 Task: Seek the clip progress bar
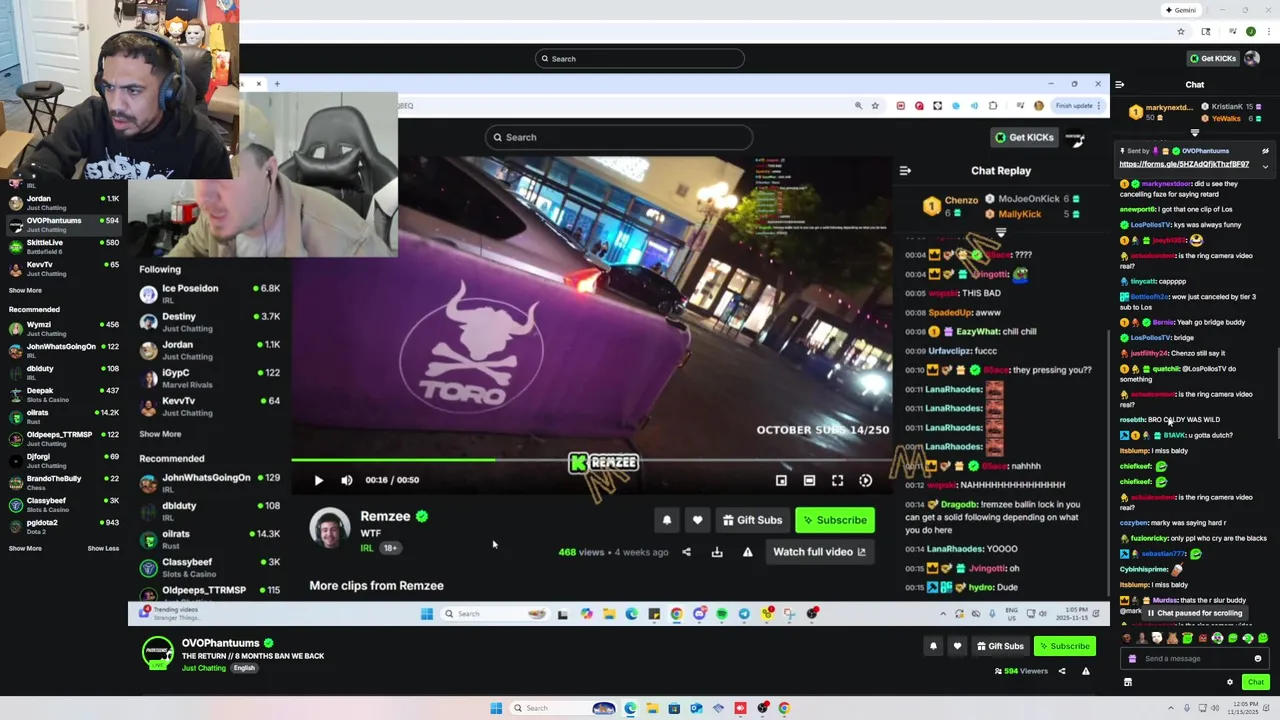[x=591, y=460]
